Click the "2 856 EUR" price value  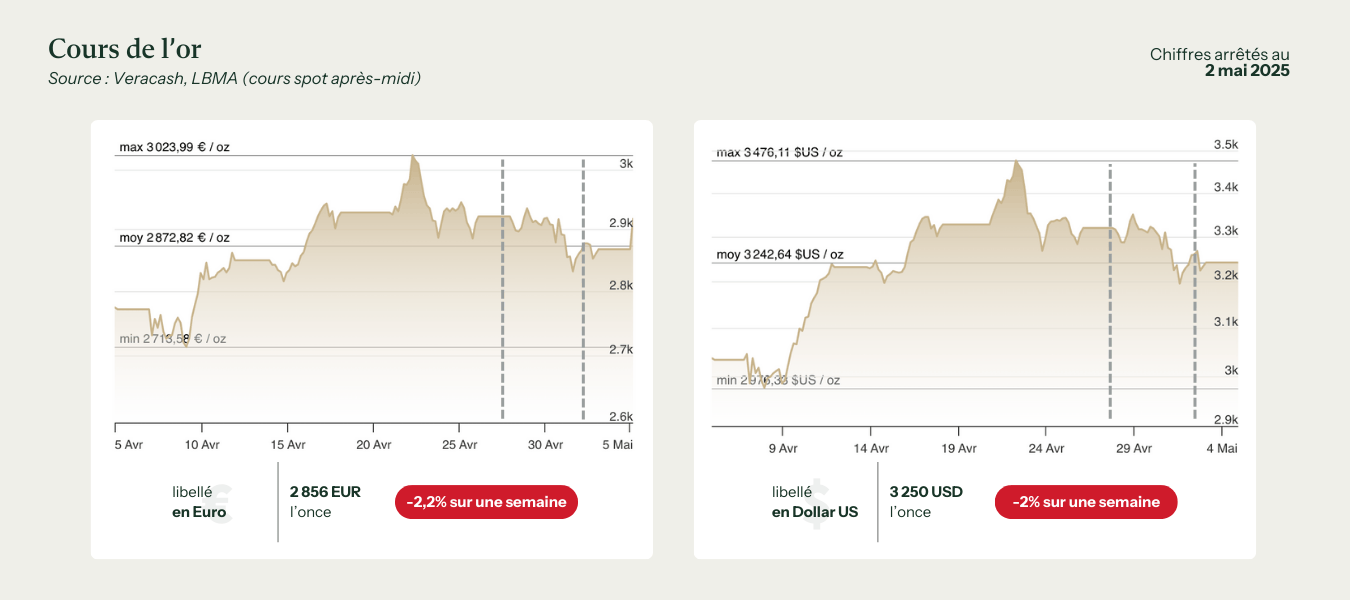click(x=325, y=492)
